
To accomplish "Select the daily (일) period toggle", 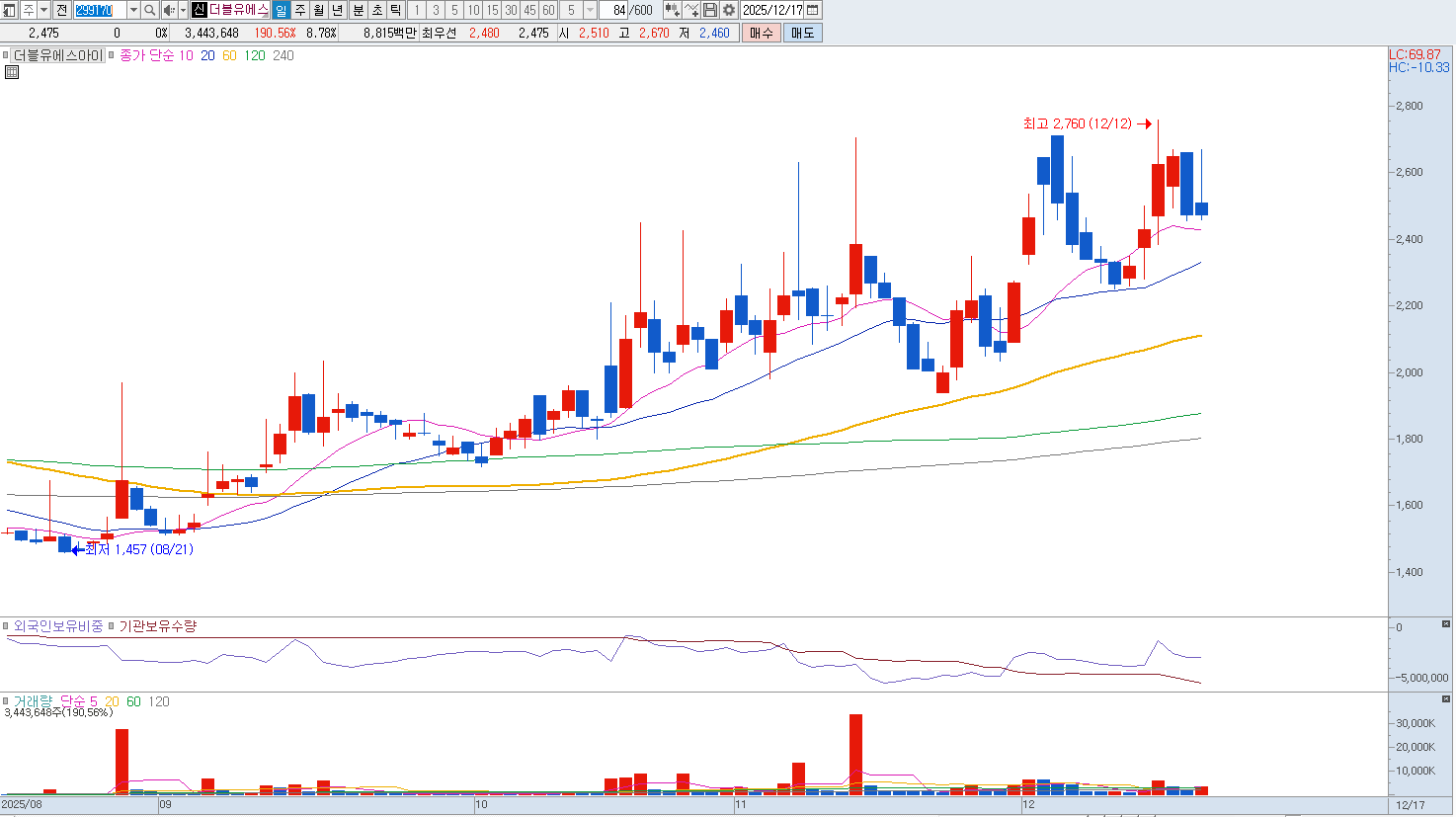I will (x=281, y=10).
